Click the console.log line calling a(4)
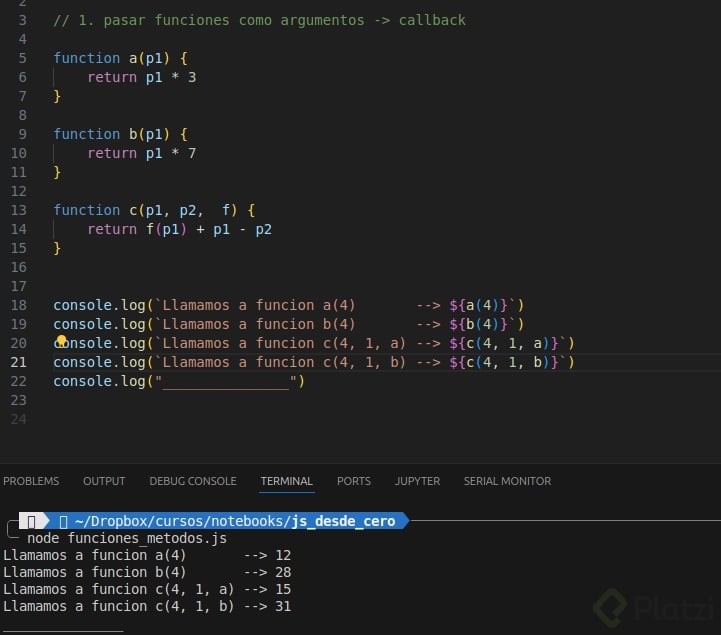Image resolution: width=721 pixels, height=635 pixels. coord(288,305)
